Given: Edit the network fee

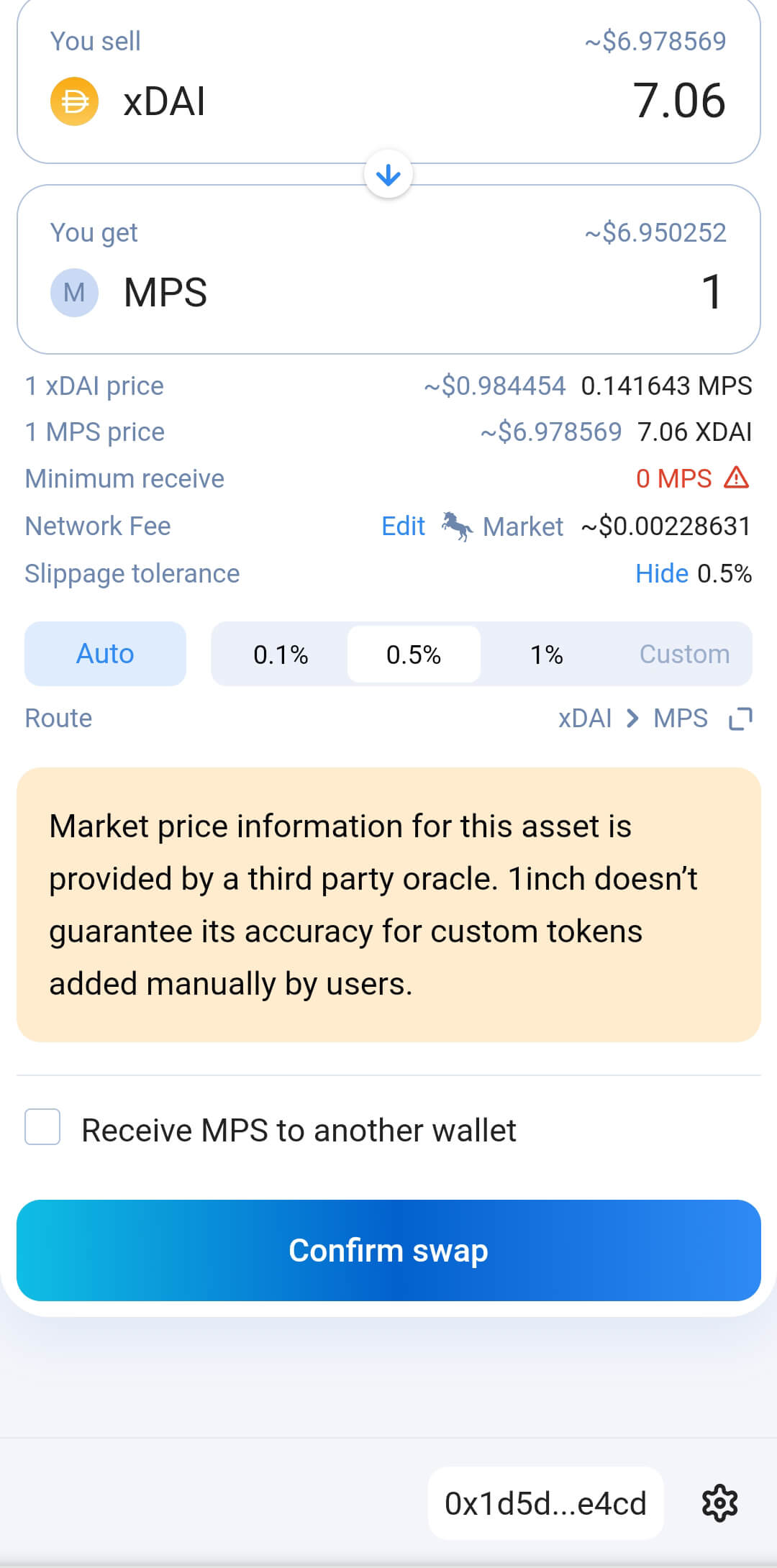Looking at the screenshot, I should (x=404, y=526).
